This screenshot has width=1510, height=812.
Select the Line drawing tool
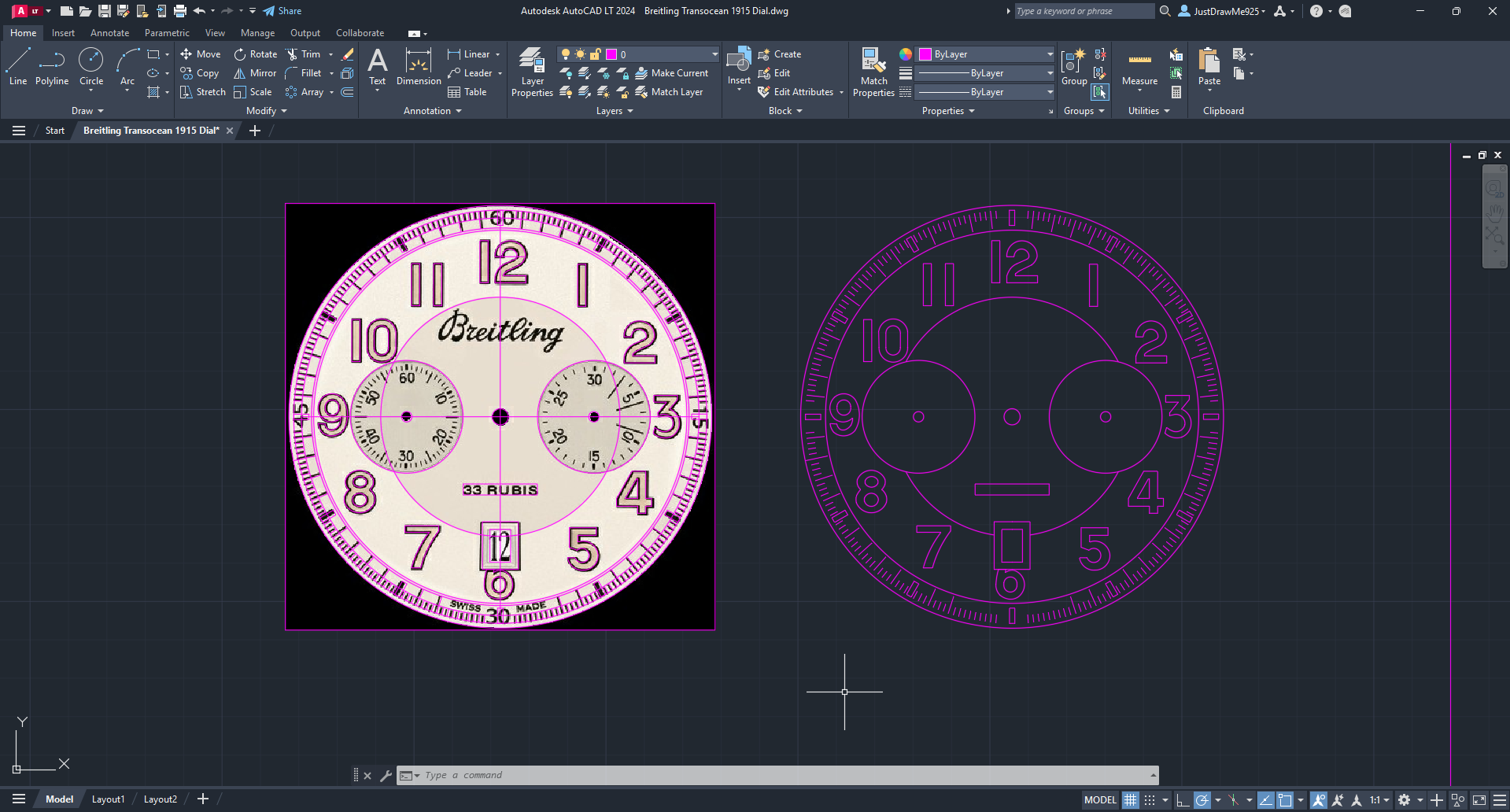click(18, 66)
